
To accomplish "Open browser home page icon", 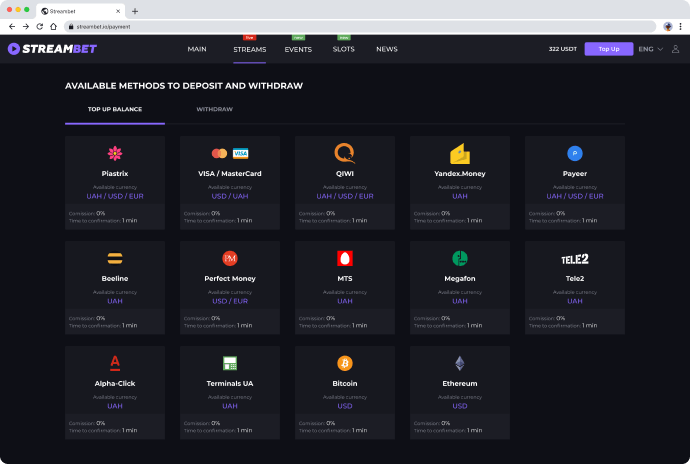I will click(53, 26).
